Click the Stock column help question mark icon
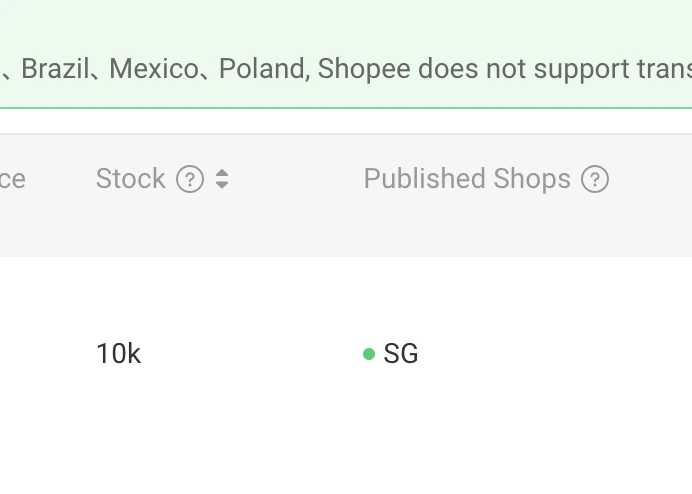This screenshot has width=692, height=494. [x=190, y=179]
